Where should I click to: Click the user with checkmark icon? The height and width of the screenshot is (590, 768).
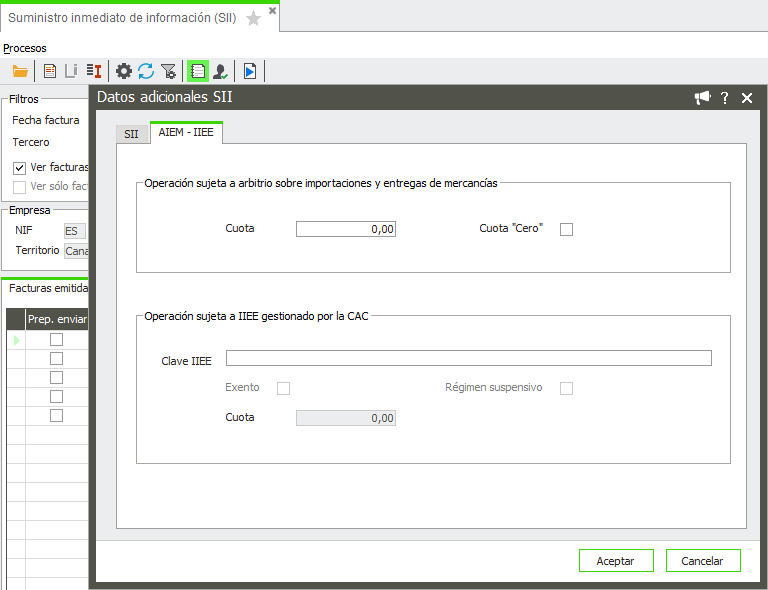220,71
